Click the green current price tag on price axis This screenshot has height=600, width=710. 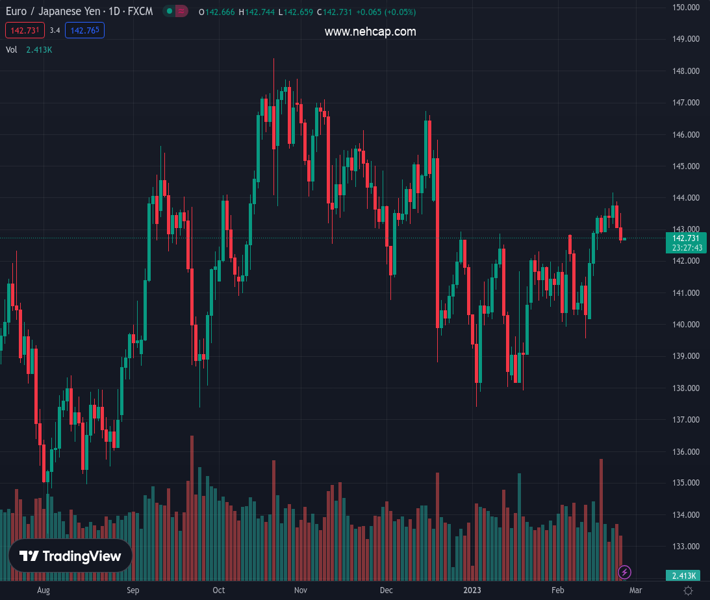point(685,242)
